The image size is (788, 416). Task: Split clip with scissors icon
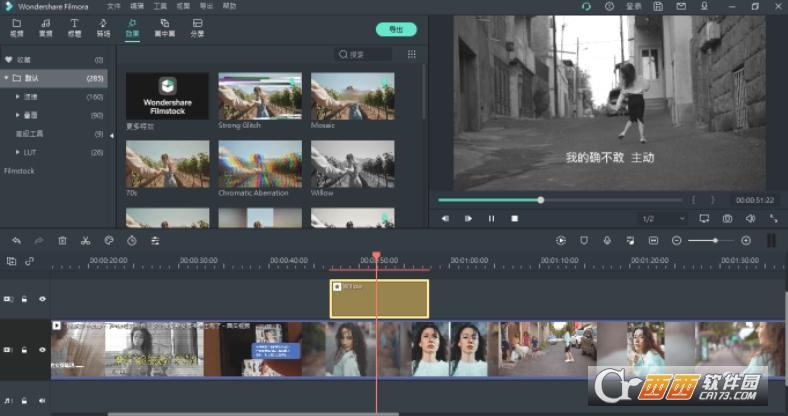tap(85, 241)
